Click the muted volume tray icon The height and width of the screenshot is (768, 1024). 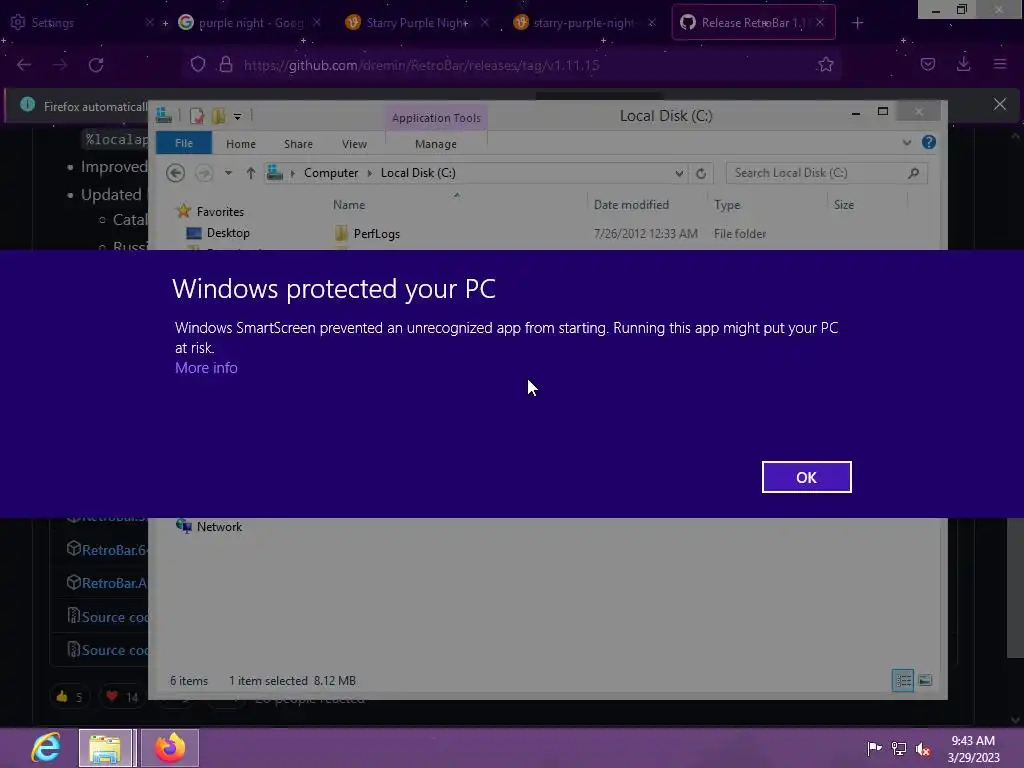(923, 748)
